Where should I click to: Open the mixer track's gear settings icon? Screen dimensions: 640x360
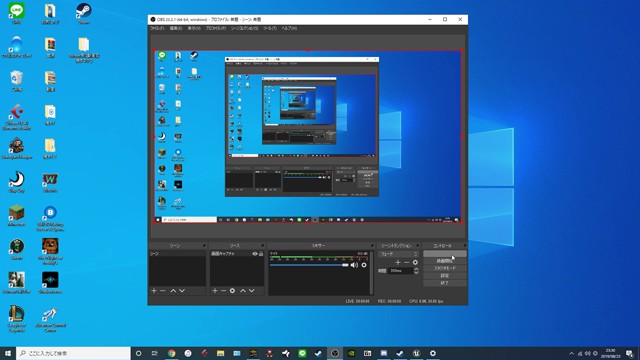(x=364, y=265)
